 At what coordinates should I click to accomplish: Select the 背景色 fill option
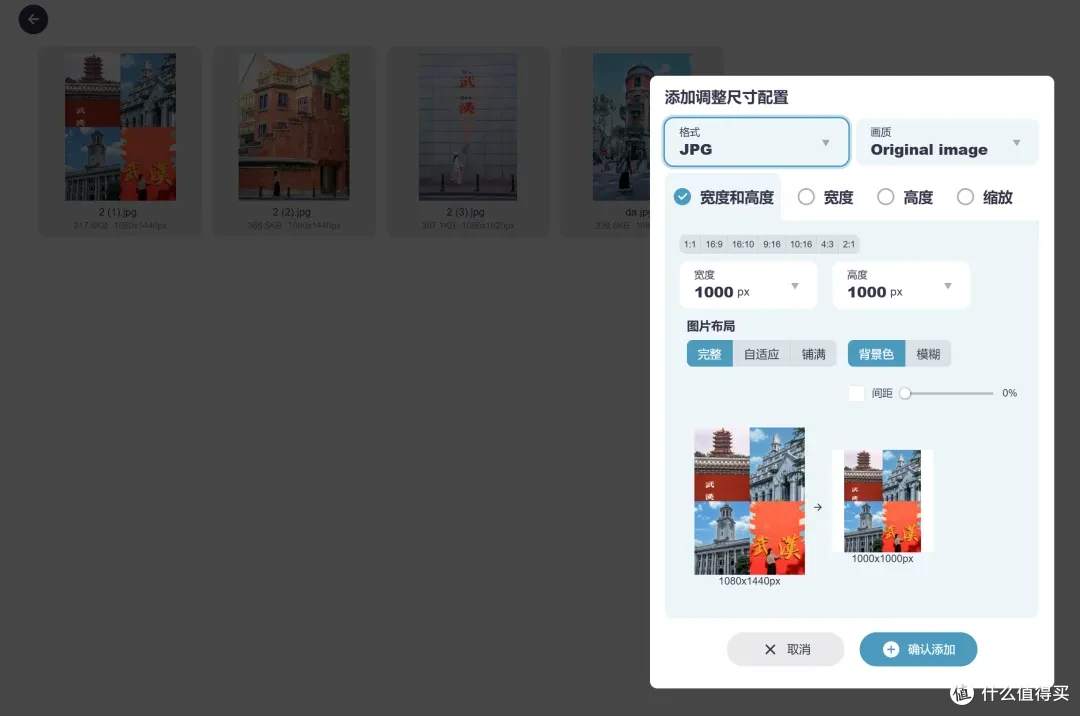click(876, 354)
